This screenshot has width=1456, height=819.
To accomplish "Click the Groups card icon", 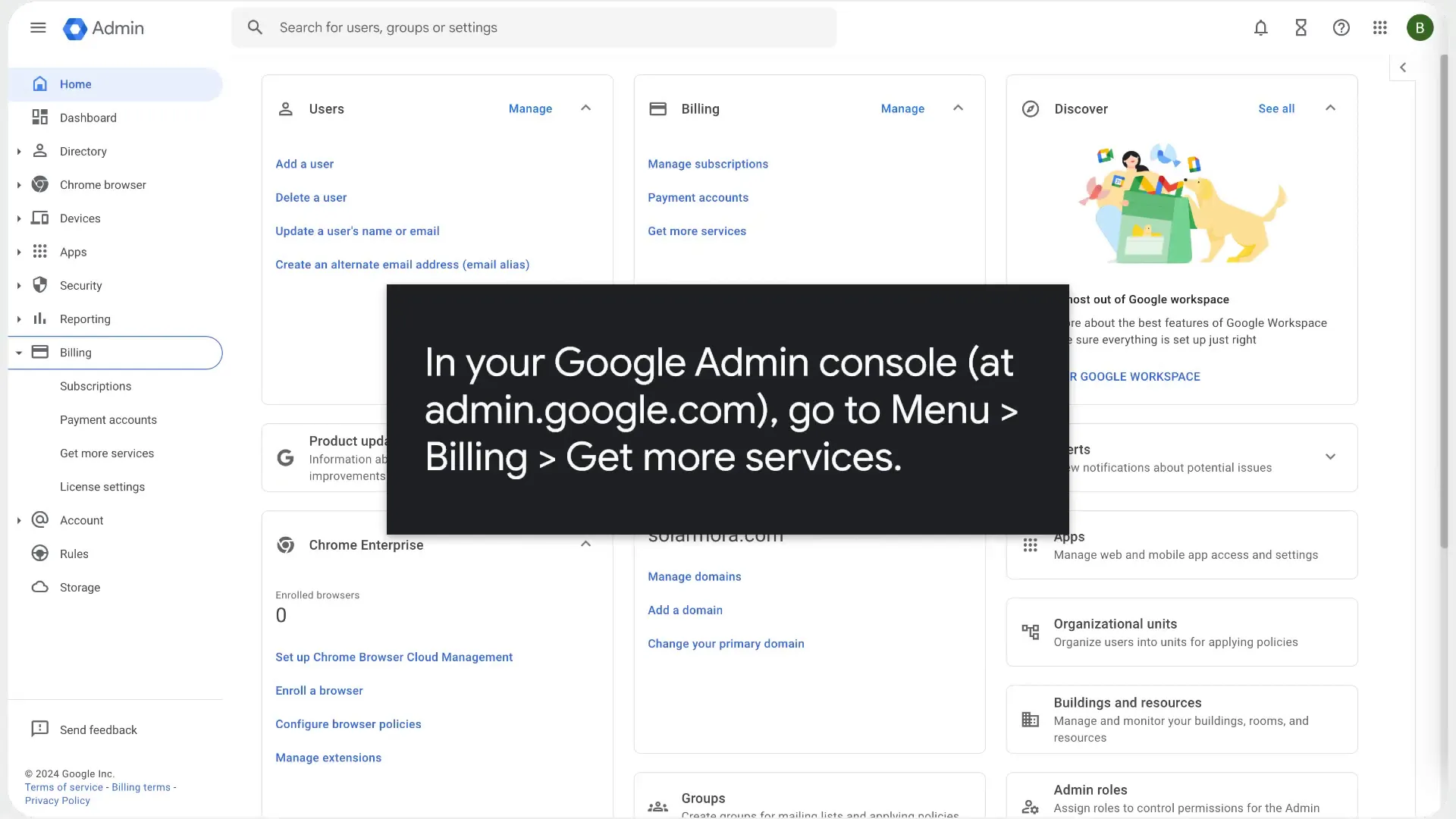I will tap(657, 807).
